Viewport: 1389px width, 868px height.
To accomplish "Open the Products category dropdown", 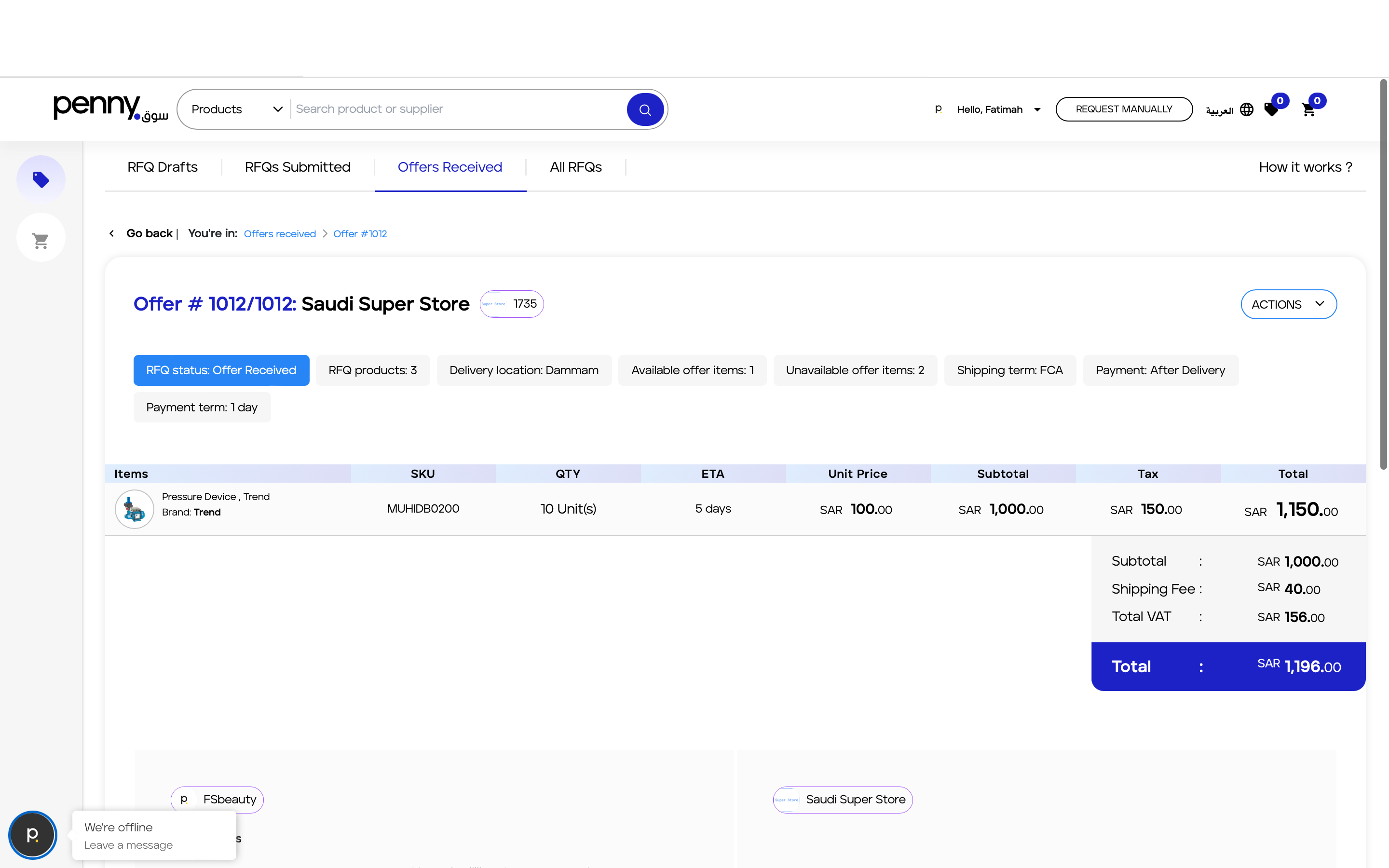I will [237, 109].
